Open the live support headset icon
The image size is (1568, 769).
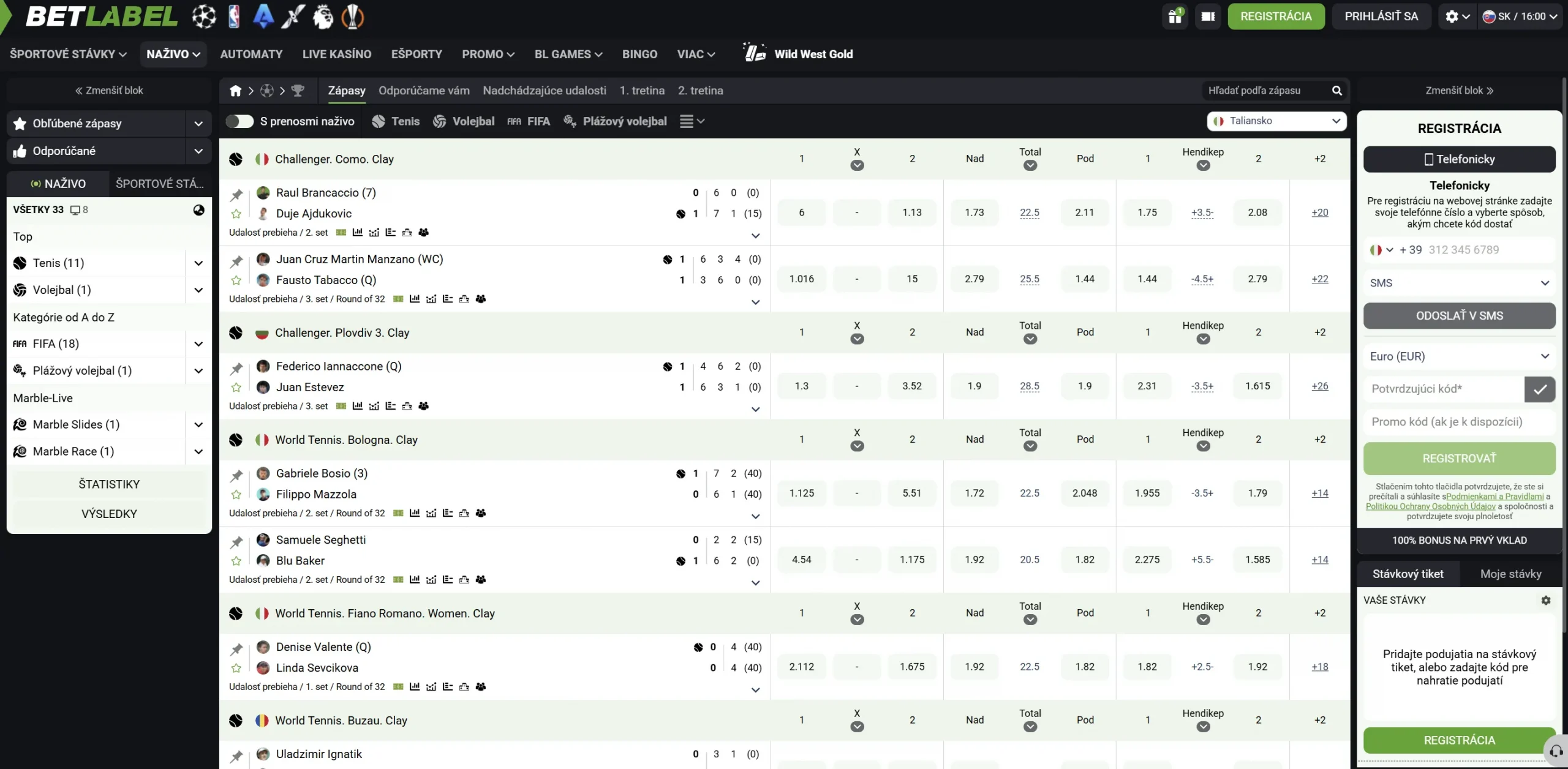tap(1556, 751)
